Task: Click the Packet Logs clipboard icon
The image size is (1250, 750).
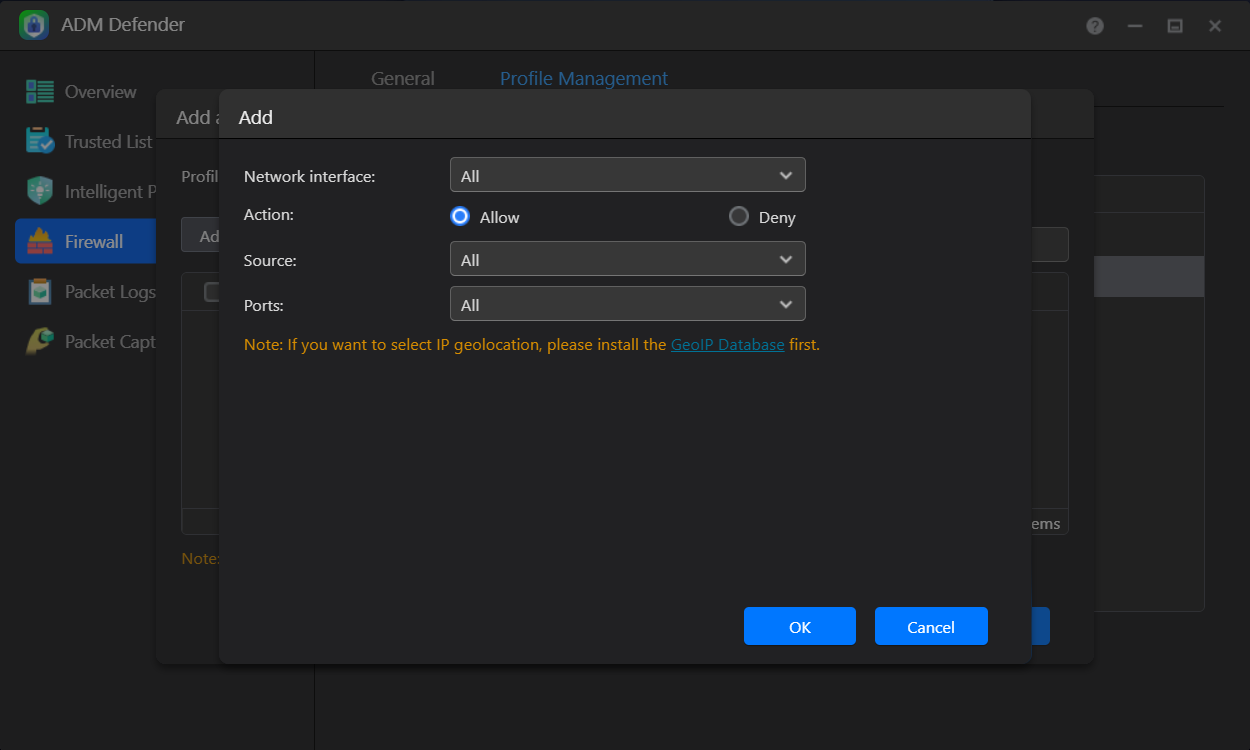Action: pos(40,291)
